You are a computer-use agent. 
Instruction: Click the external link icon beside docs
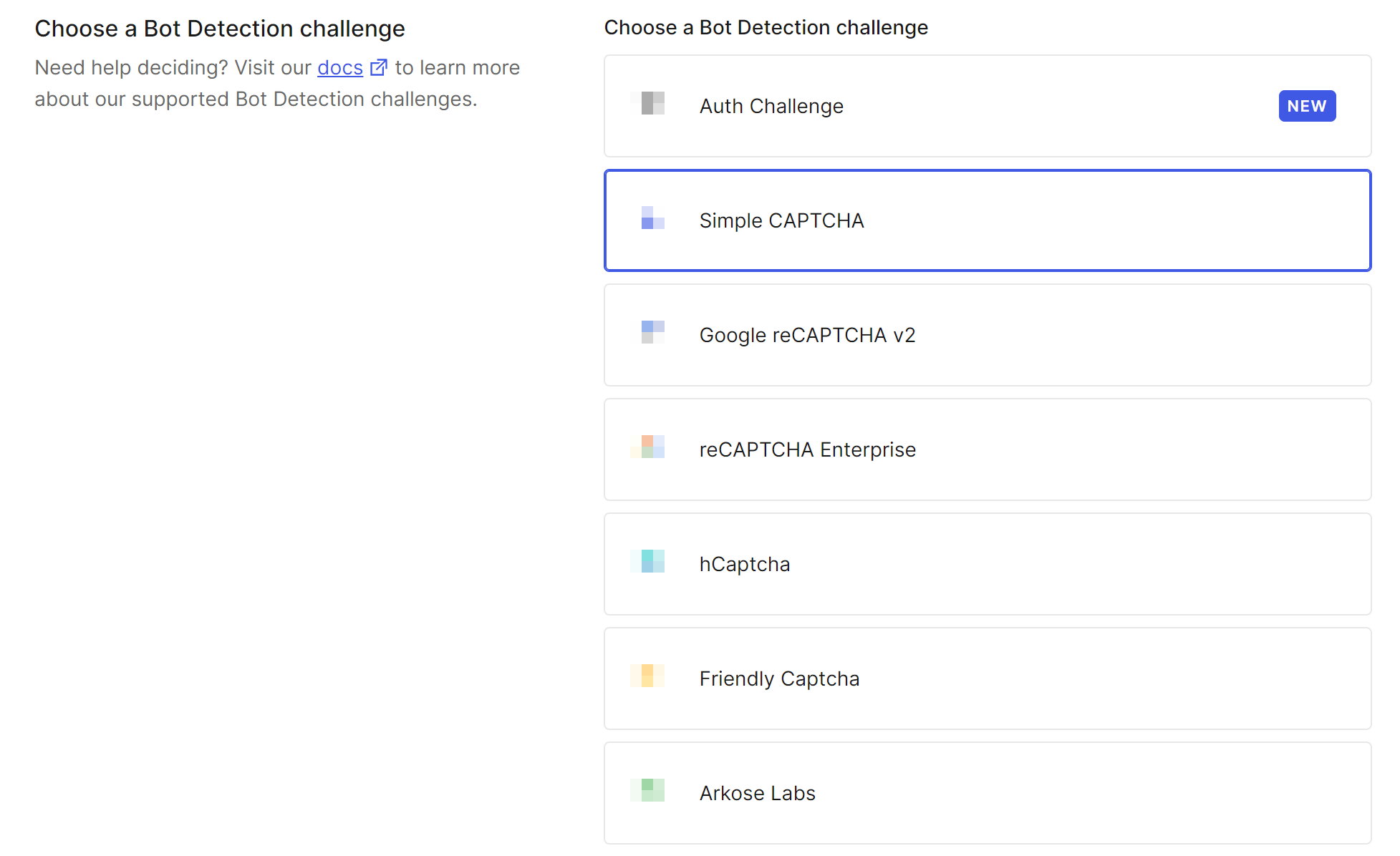pos(379,67)
